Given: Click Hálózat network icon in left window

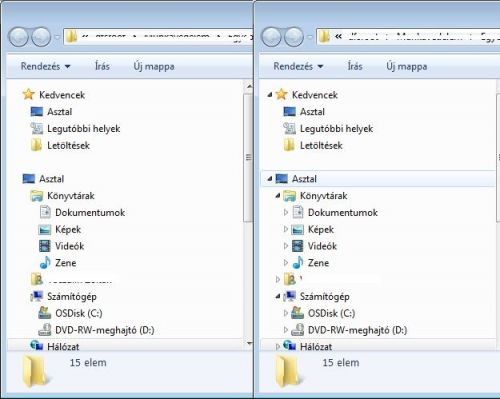Looking at the screenshot, I should coord(37,345).
